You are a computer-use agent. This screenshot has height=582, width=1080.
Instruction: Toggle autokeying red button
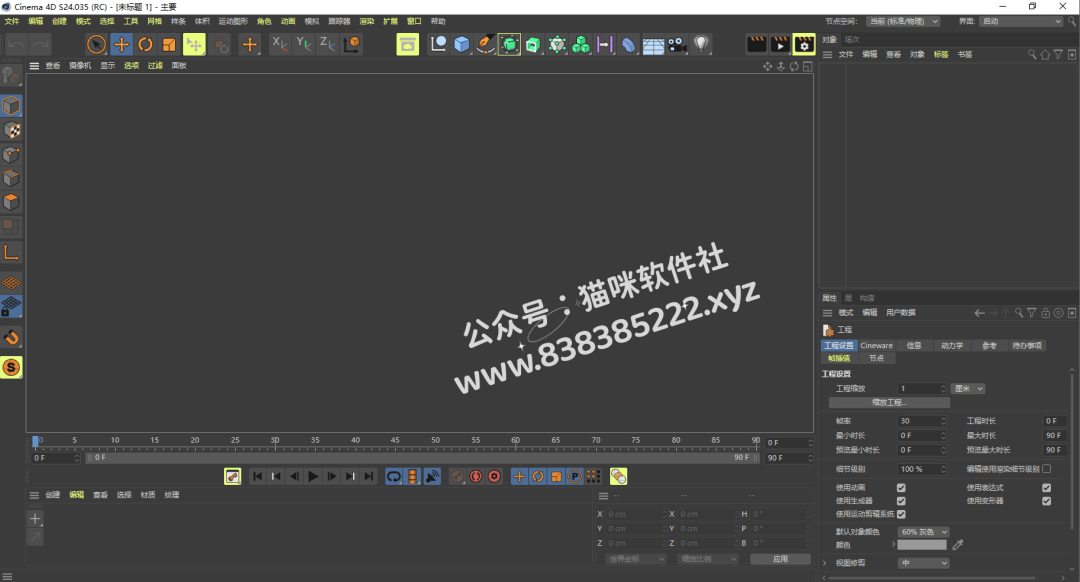tap(476, 477)
